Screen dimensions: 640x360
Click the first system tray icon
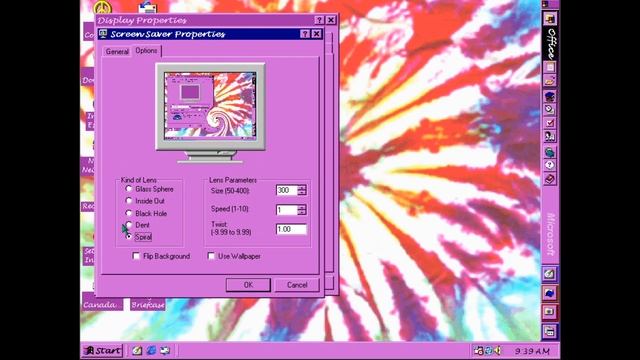point(479,351)
